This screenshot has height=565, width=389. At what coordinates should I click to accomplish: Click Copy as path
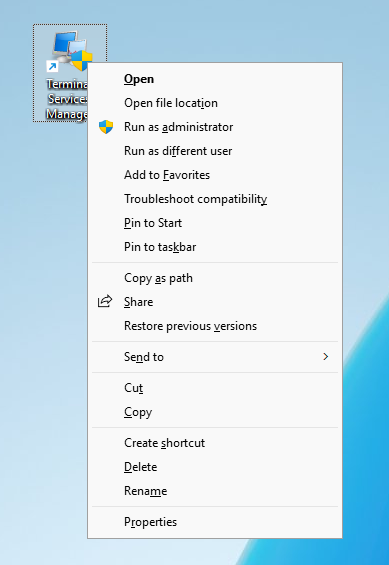click(x=215, y=278)
